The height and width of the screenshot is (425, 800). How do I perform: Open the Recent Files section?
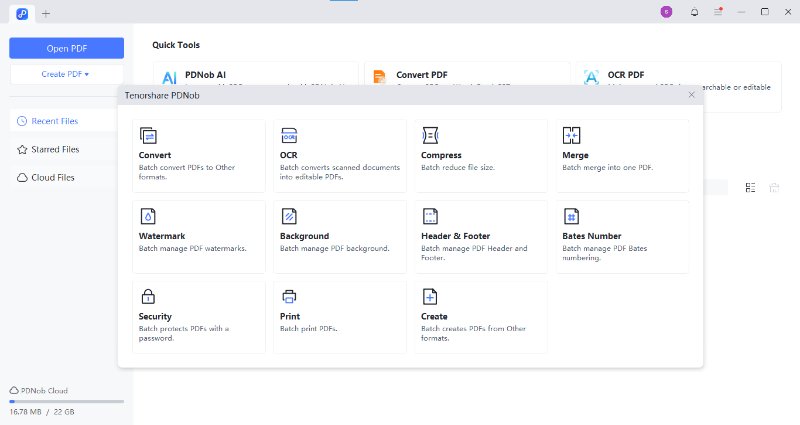click(x=64, y=121)
